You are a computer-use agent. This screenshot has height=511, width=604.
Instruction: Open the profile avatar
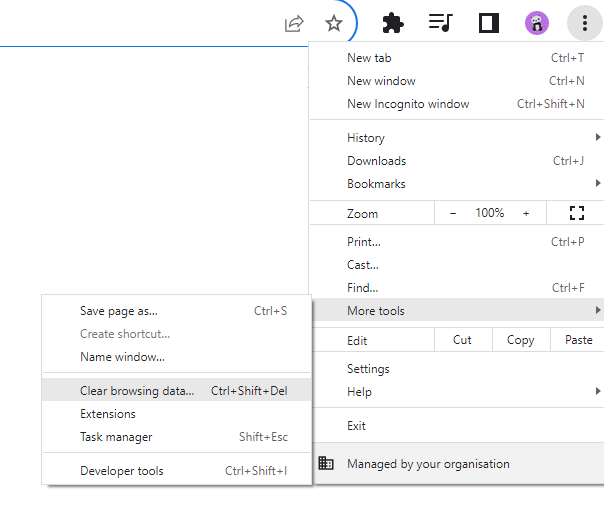tap(537, 23)
